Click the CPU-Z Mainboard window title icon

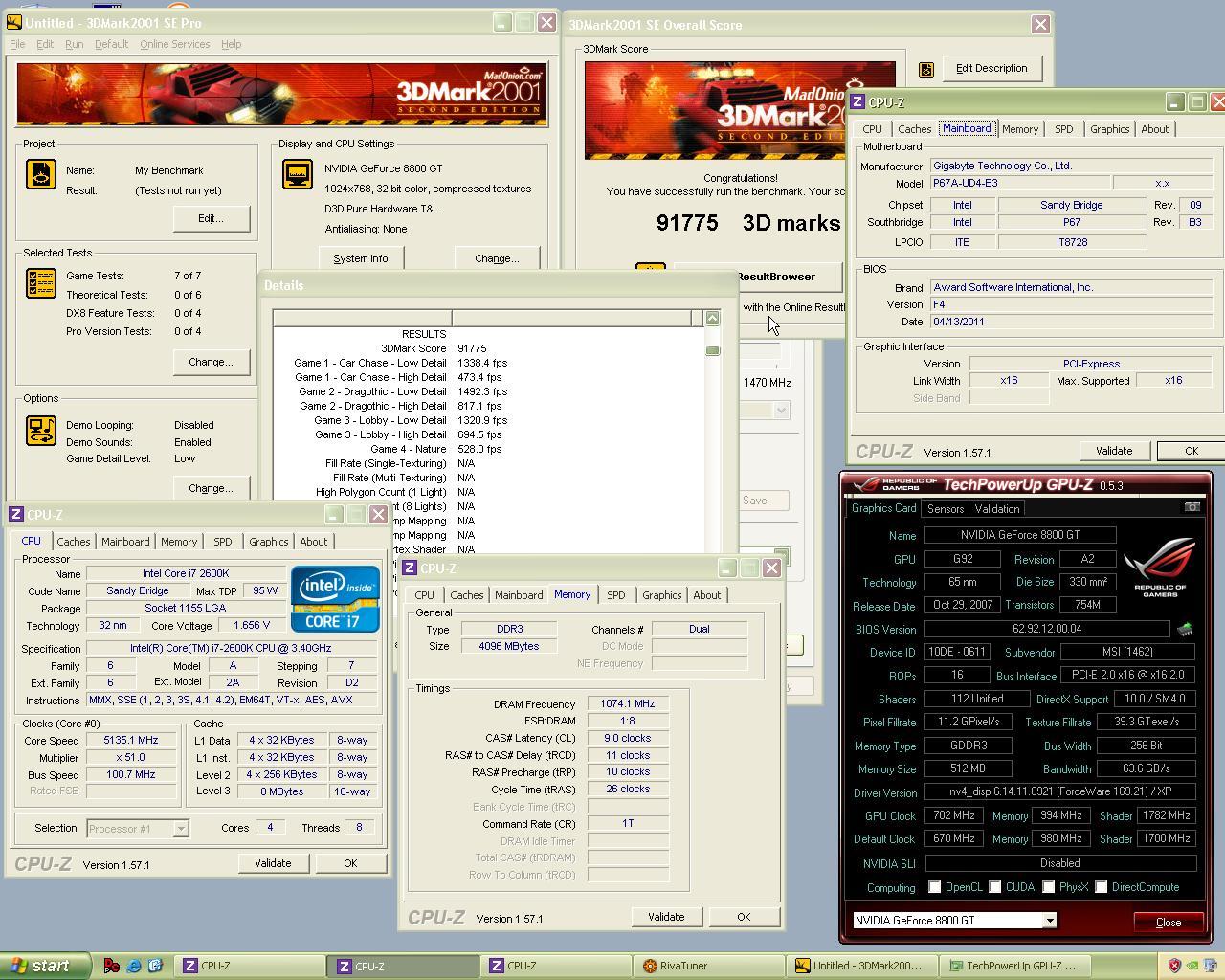tap(858, 101)
